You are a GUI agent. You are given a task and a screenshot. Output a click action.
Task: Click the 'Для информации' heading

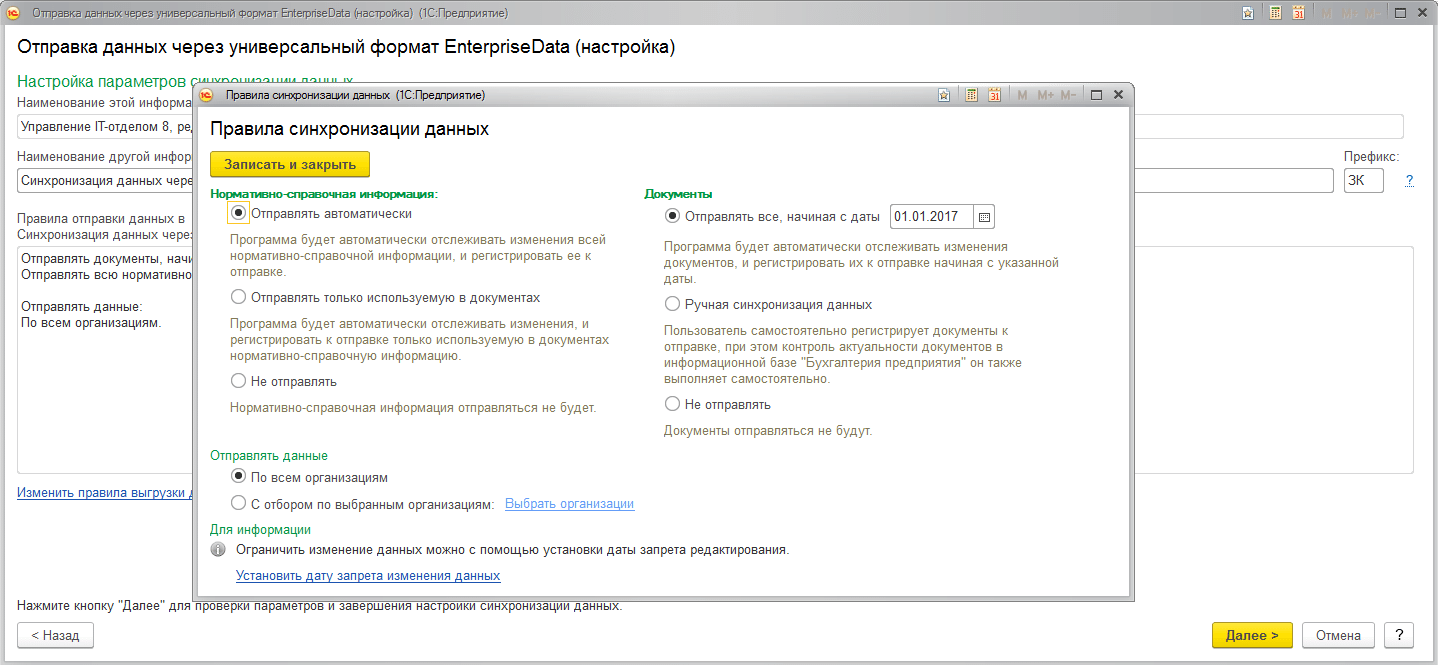pyautogui.click(x=260, y=530)
